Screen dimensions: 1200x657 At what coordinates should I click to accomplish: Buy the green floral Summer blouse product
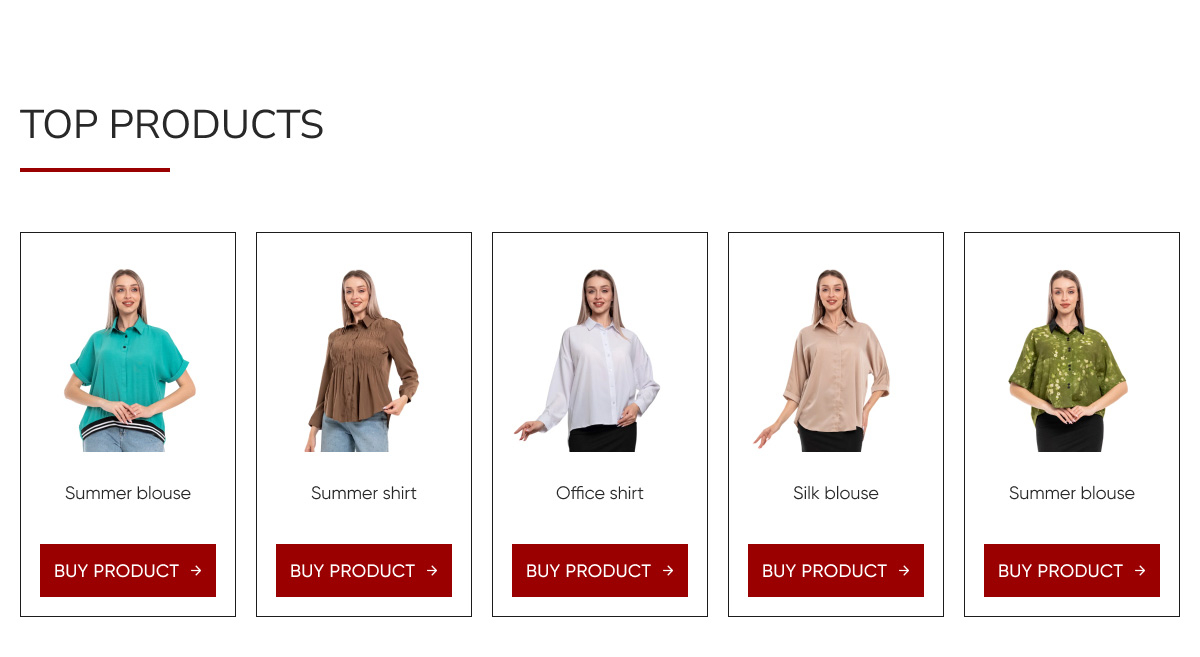(1072, 570)
